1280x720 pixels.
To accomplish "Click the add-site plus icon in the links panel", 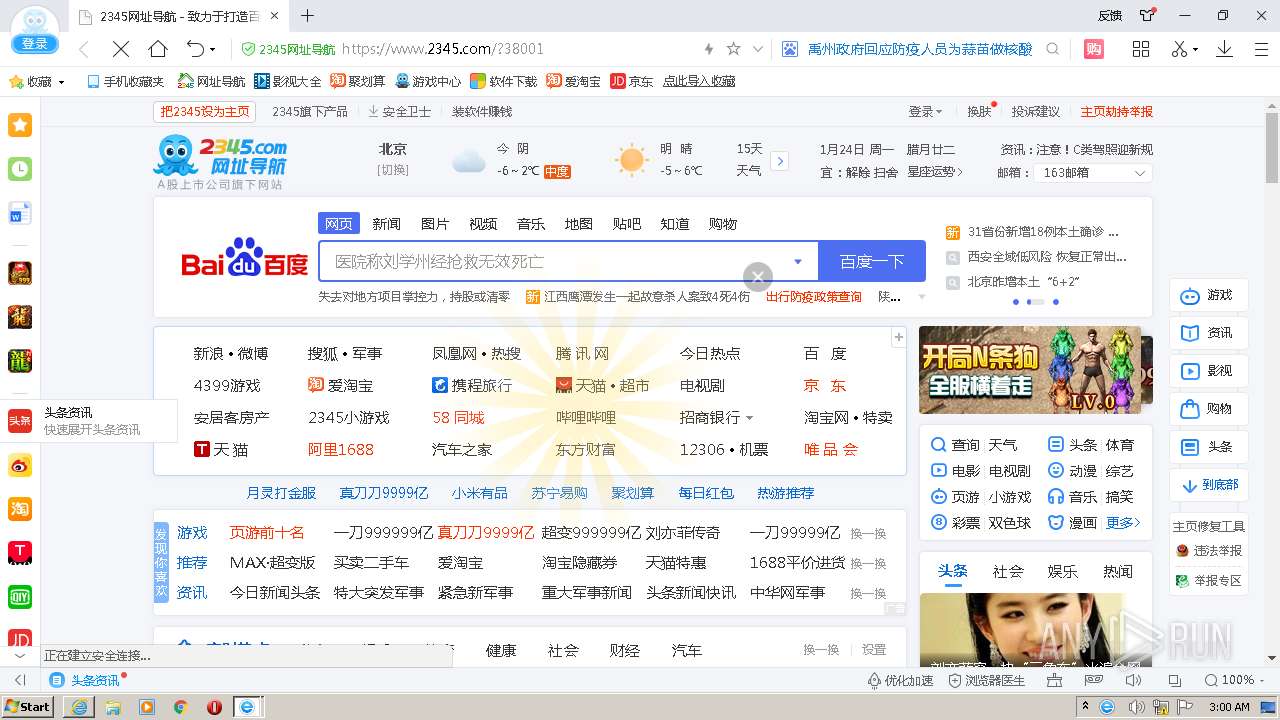I will tap(898, 337).
